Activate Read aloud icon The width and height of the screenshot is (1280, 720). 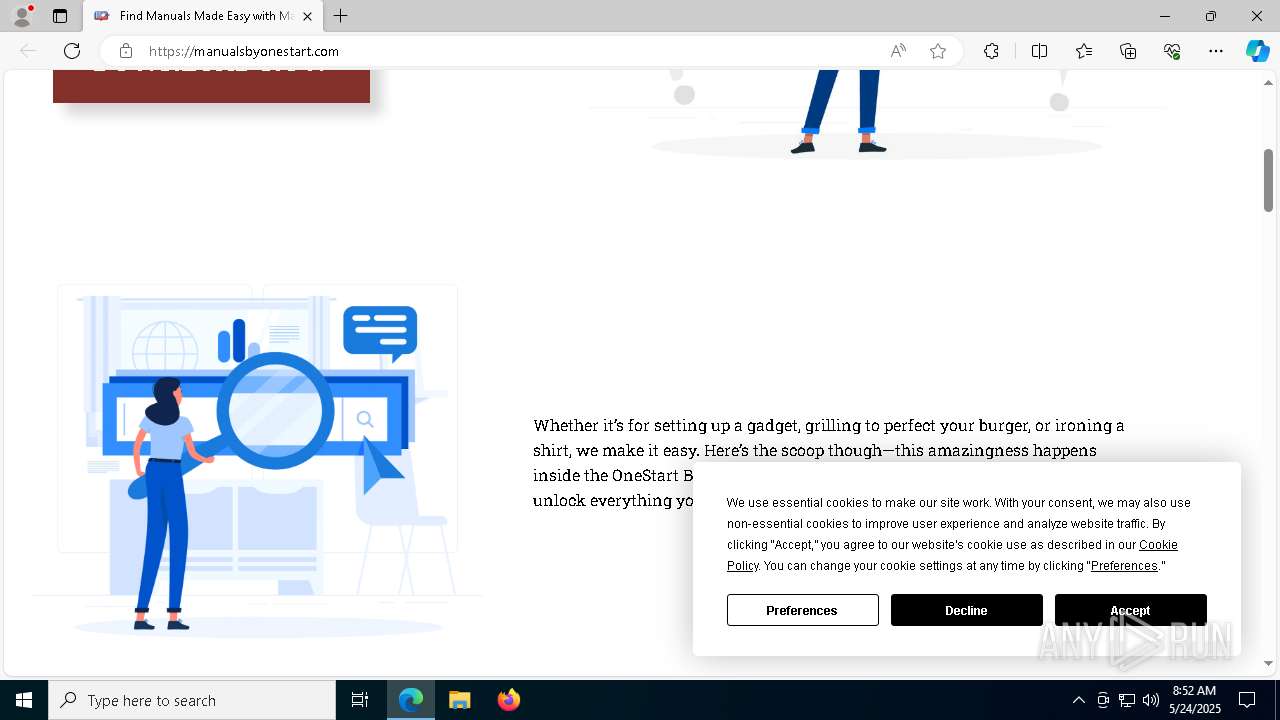(x=898, y=51)
